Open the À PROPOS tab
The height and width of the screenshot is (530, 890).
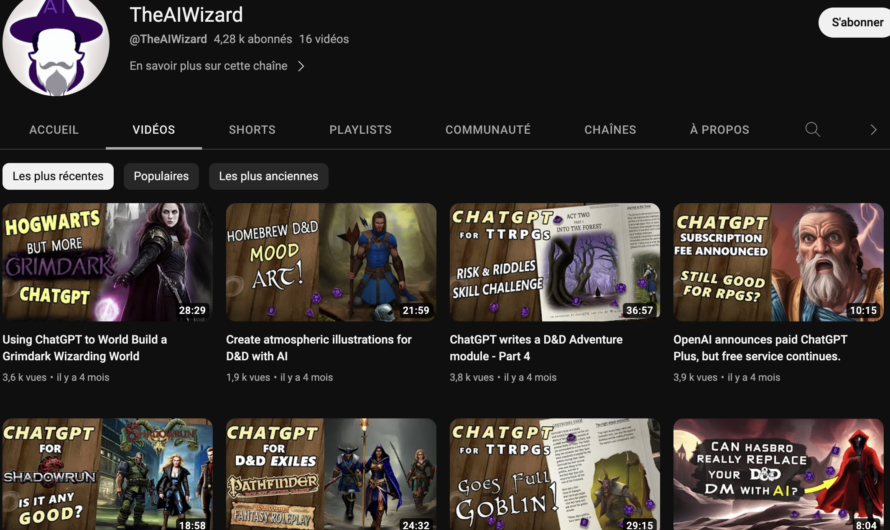(719, 130)
